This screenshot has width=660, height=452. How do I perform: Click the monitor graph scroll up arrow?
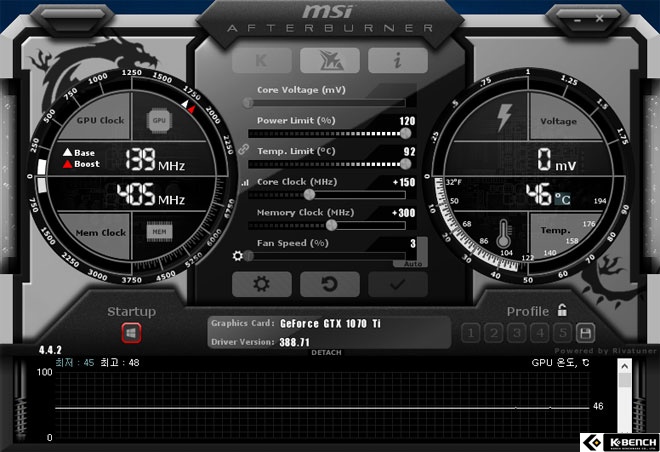tap(624, 366)
